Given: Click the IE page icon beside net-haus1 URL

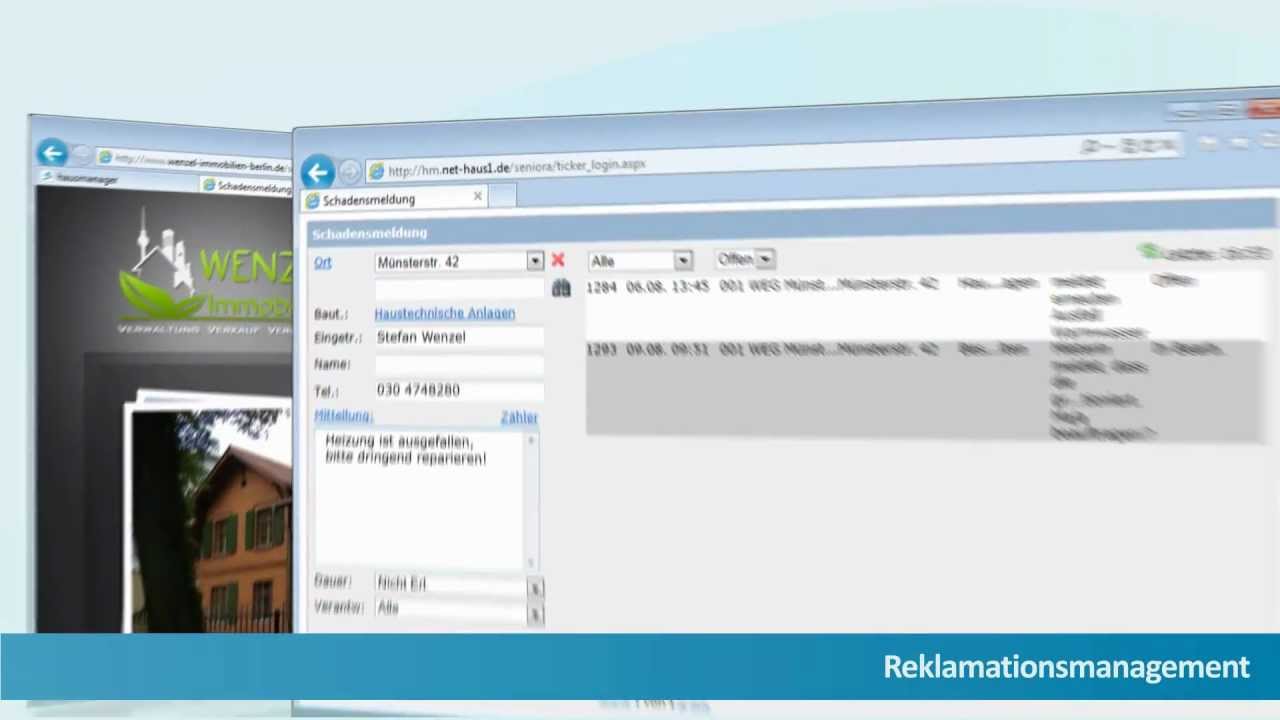Looking at the screenshot, I should point(376,171).
